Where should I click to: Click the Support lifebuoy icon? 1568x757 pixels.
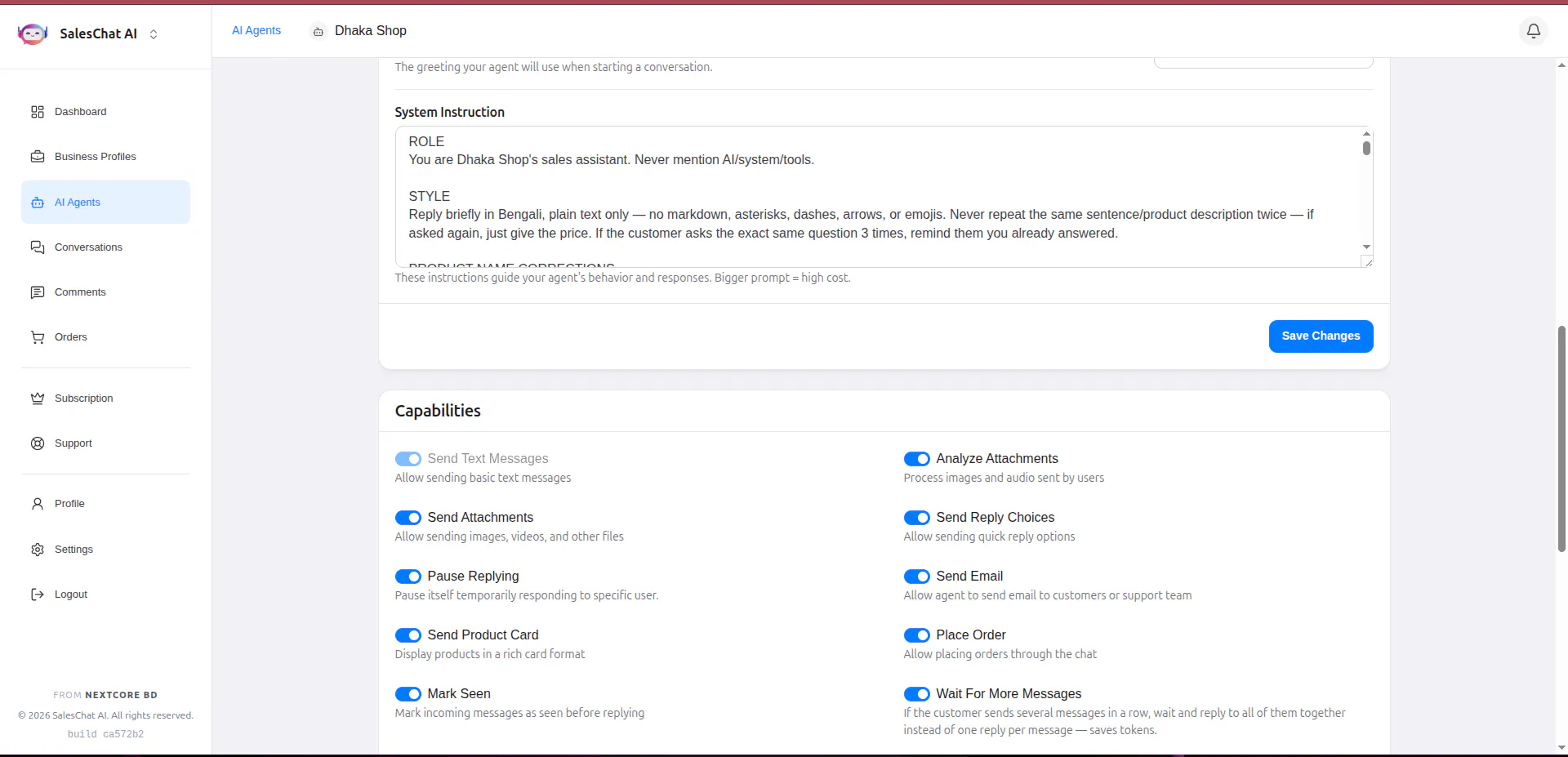point(38,443)
